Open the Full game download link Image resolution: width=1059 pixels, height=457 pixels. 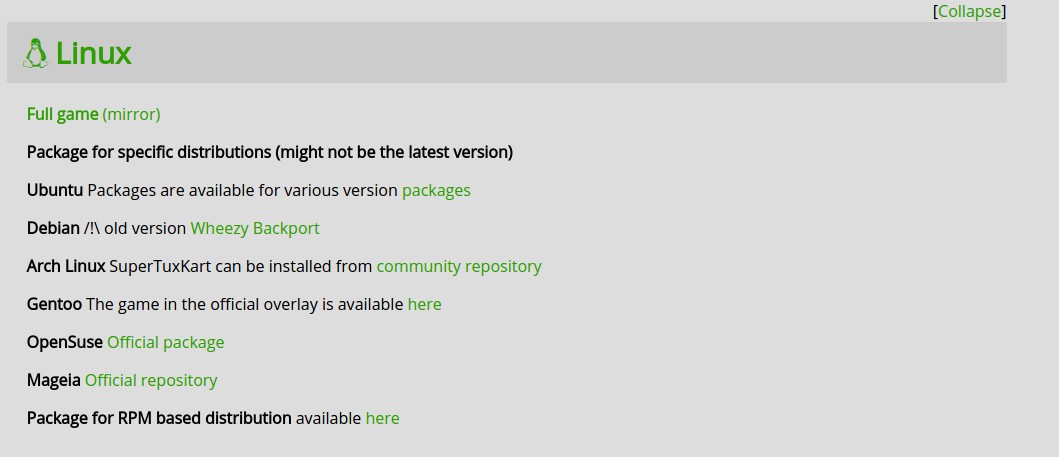point(62,114)
